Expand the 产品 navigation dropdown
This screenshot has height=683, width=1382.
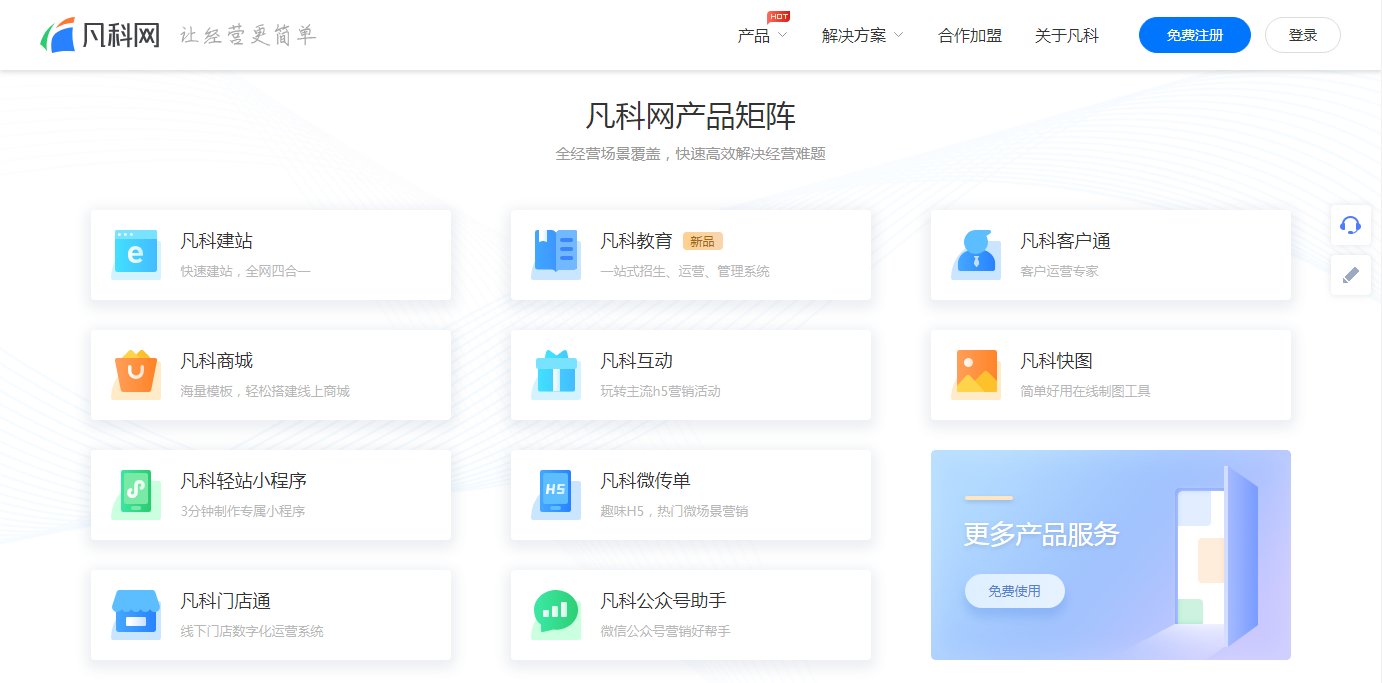pyautogui.click(x=755, y=35)
